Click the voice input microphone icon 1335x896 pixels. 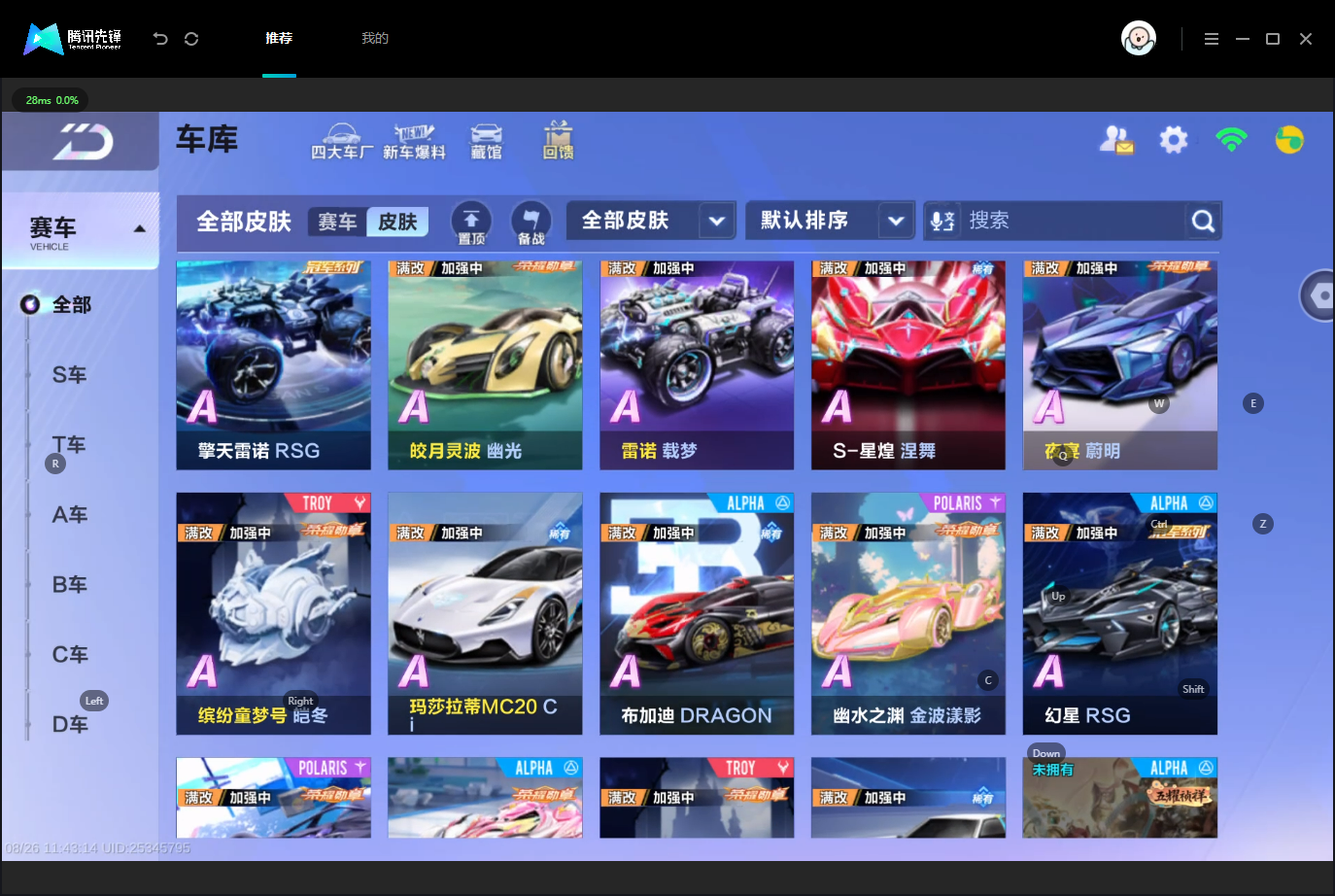pyautogui.click(x=942, y=222)
